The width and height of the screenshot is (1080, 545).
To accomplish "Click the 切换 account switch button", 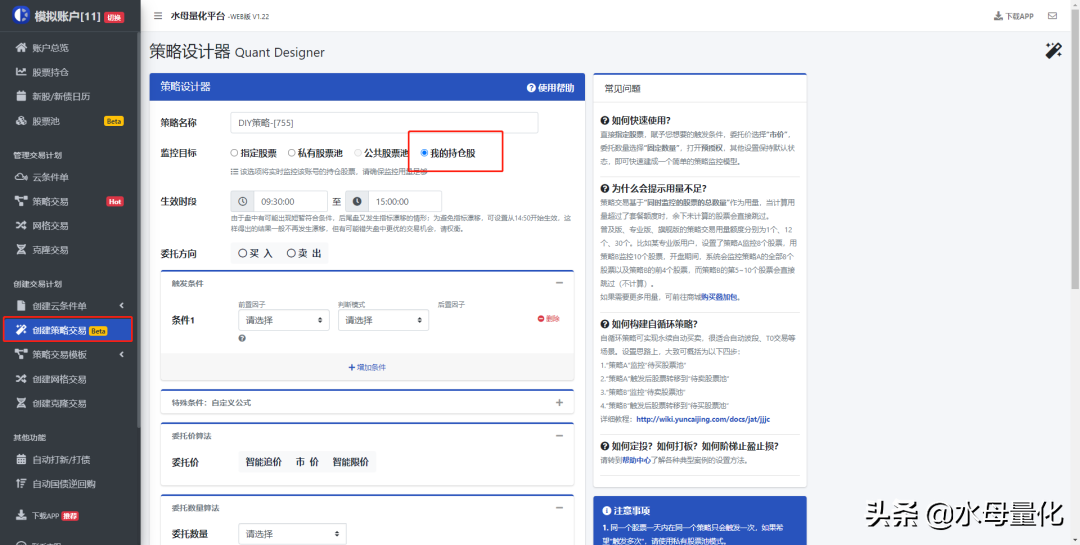I will point(114,17).
